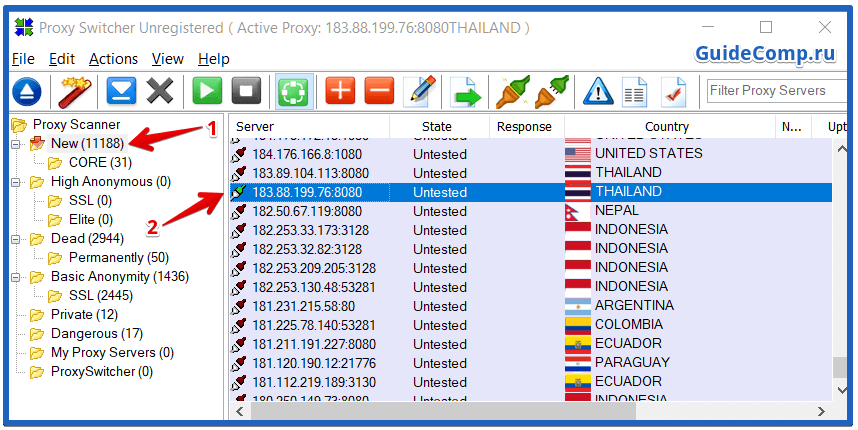The height and width of the screenshot is (430, 858).
Task: Click the blue eject toolbar icon
Action: tap(26, 91)
